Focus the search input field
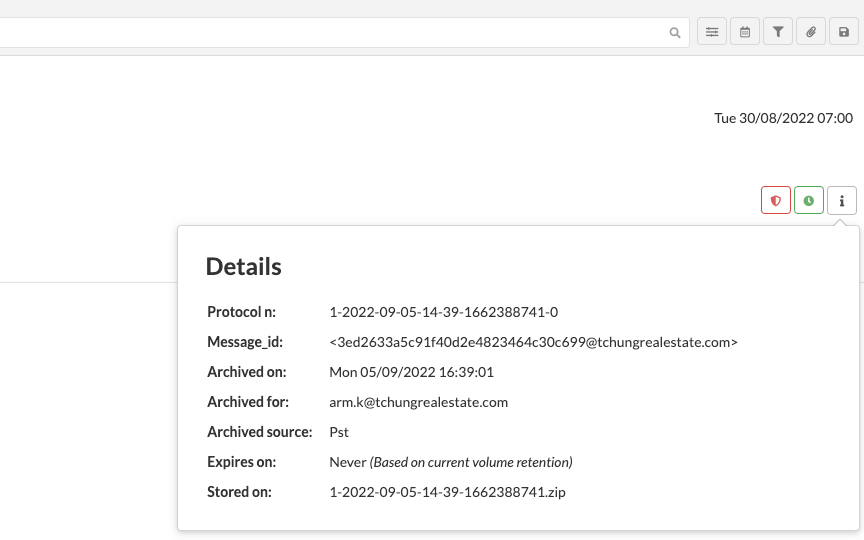864x540 pixels. pyautogui.click(x=331, y=33)
